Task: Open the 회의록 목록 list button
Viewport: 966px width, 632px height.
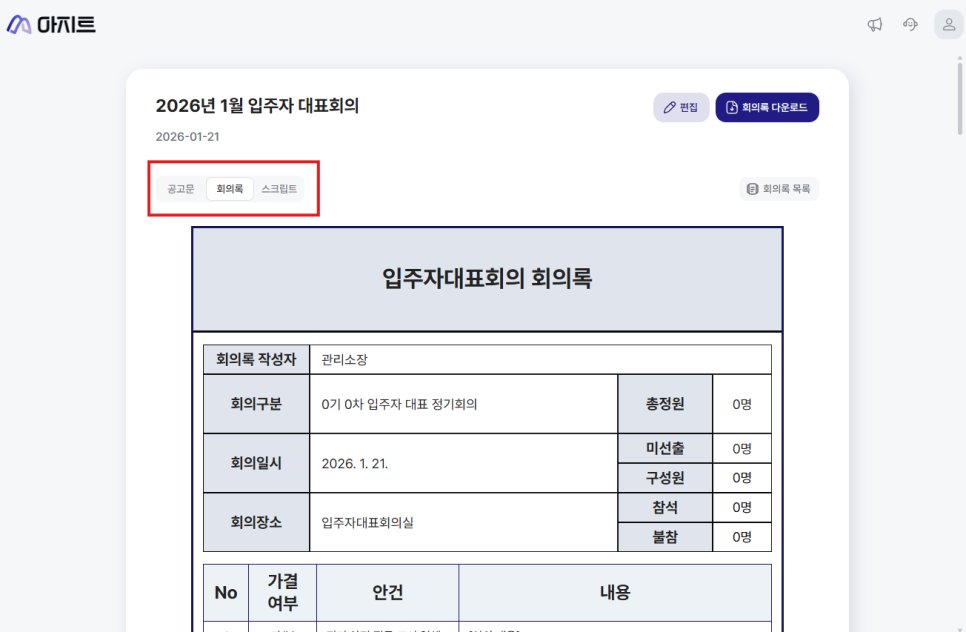Action: (x=779, y=188)
